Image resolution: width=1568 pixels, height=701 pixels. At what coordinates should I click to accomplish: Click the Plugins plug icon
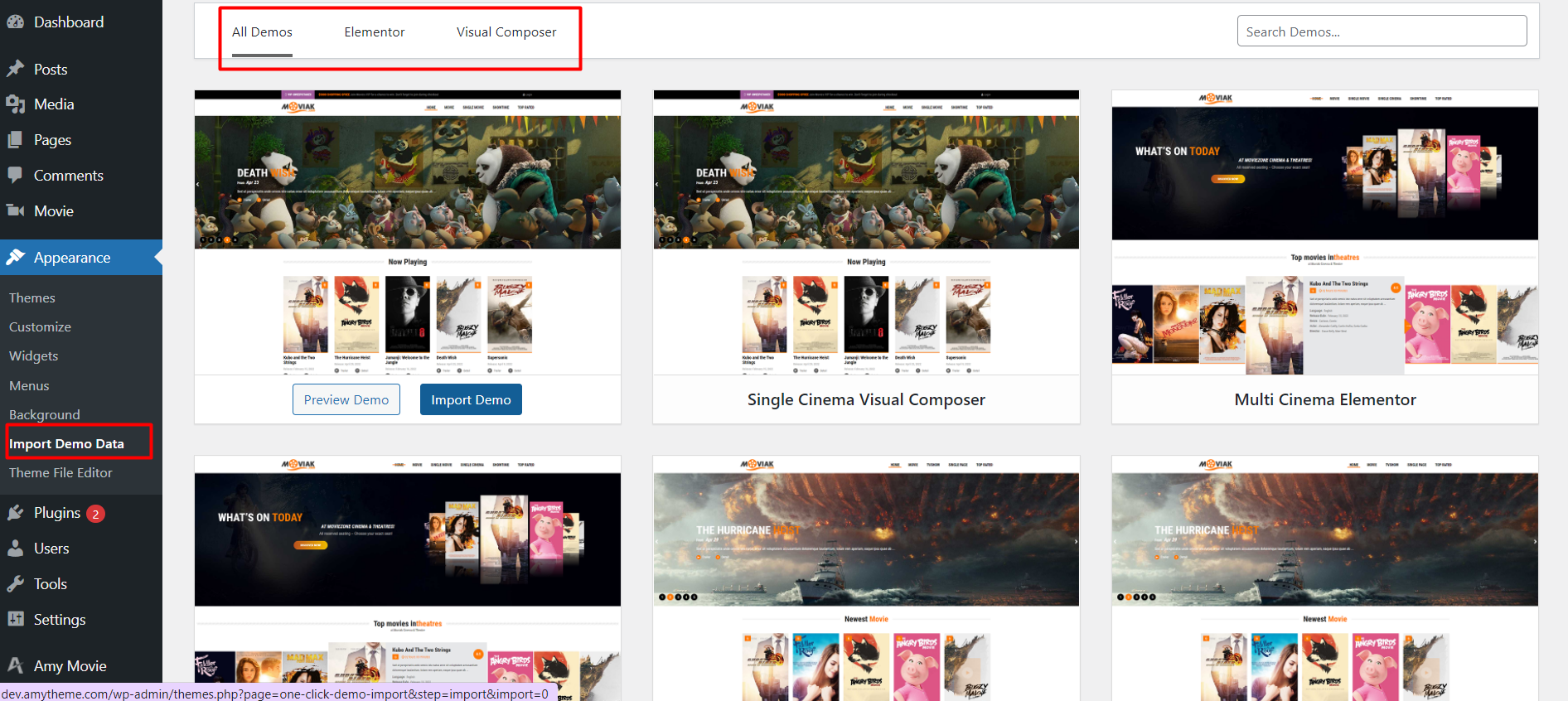pyautogui.click(x=15, y=513)
